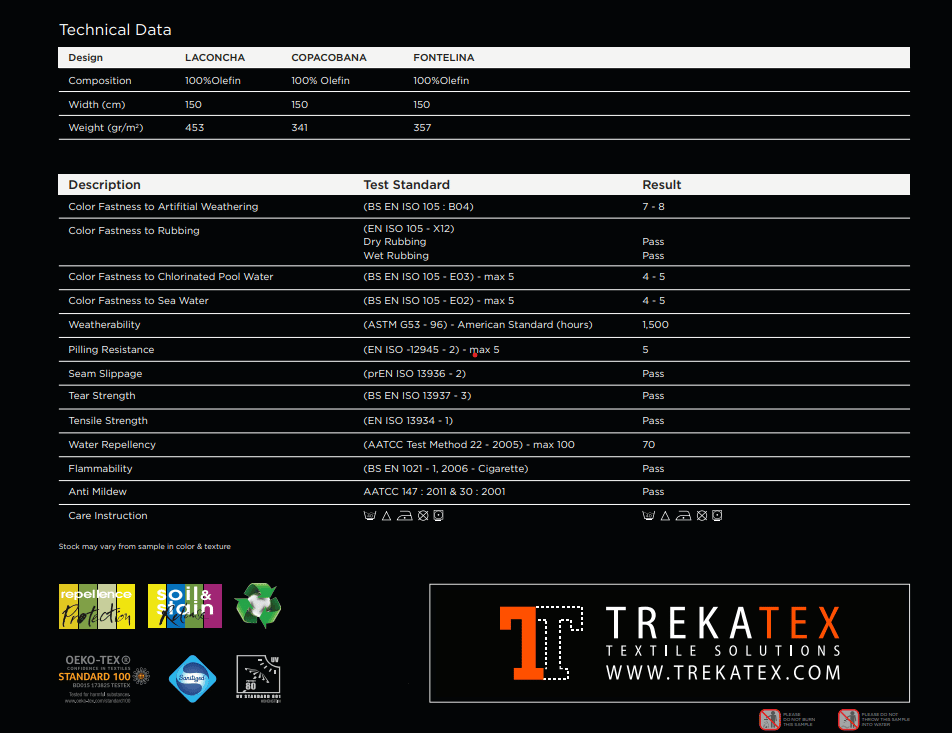Click the stock may vary disclaimer note

click(x=144, y=547)
